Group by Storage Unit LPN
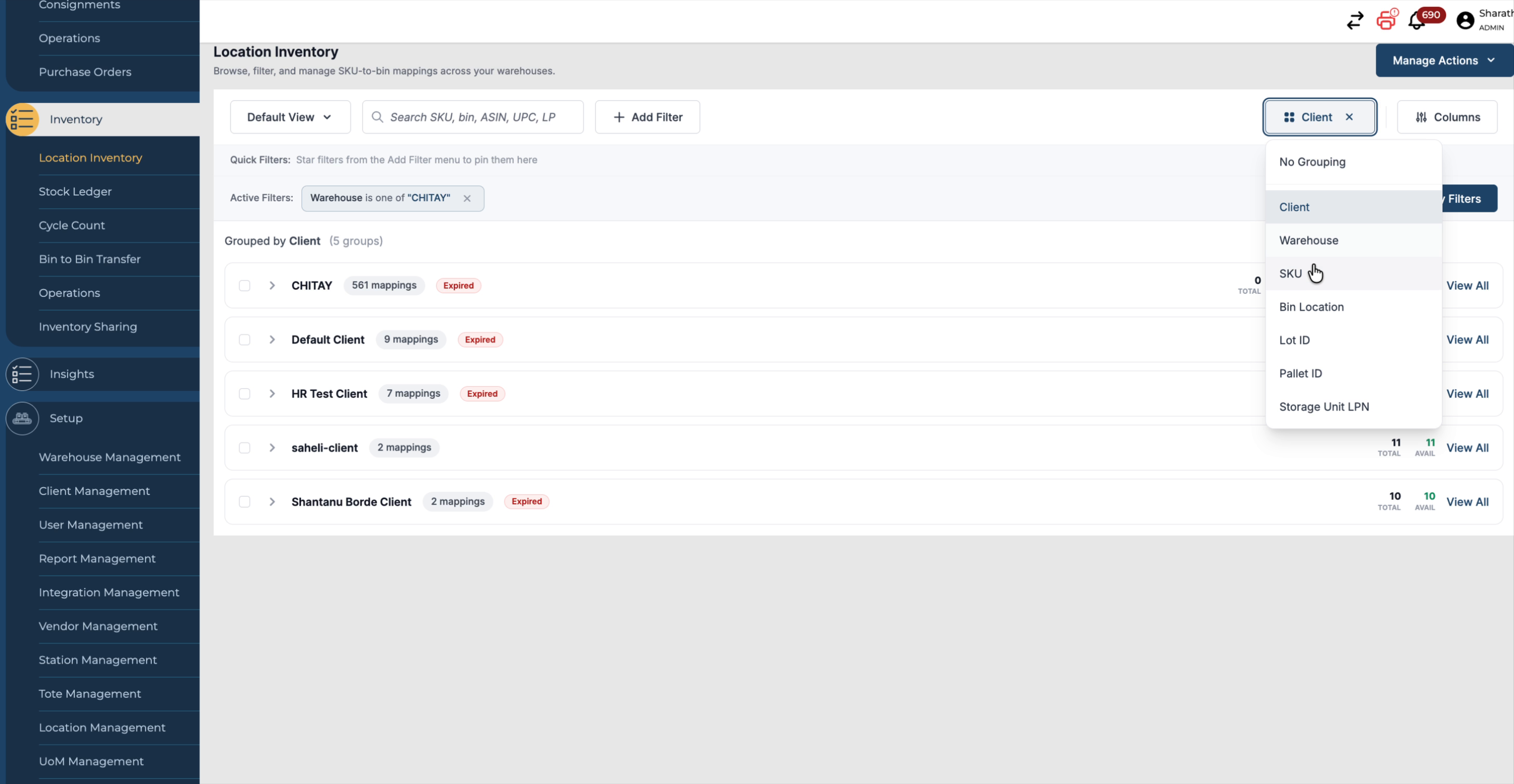The height and width of the screenshot is (784, 1514). click(1353, 407)
